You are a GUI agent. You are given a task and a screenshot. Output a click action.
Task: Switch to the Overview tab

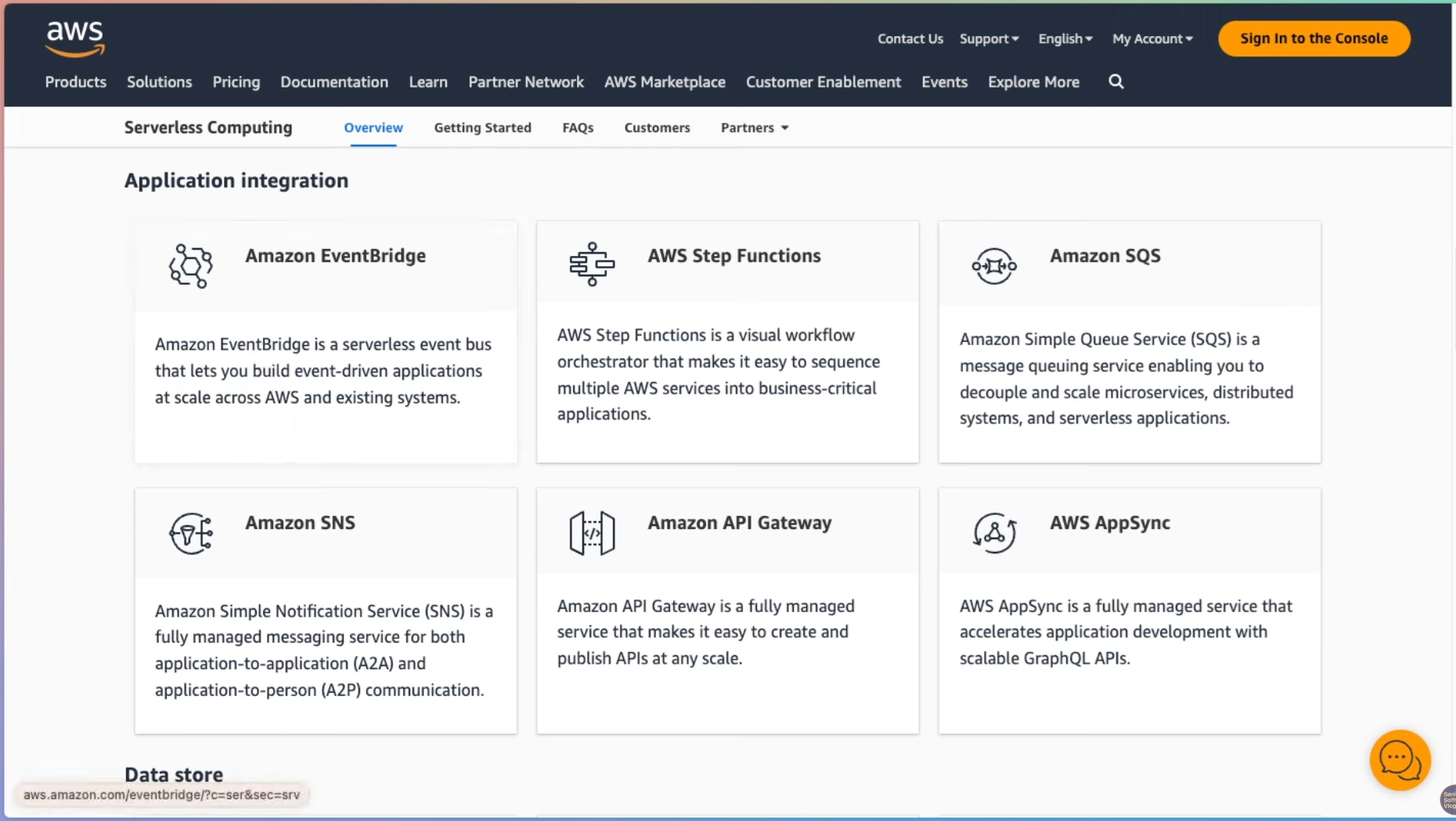(x=373, y=128)
